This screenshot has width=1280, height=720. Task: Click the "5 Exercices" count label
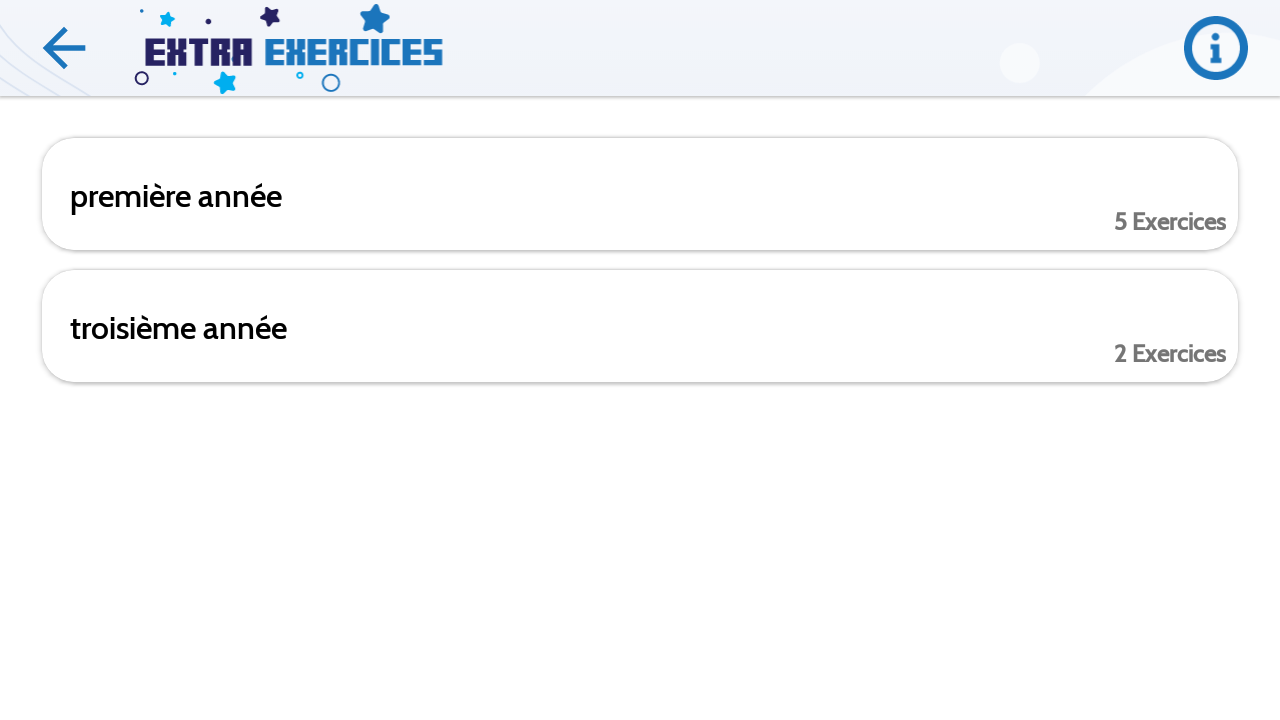coord(1169,222)
